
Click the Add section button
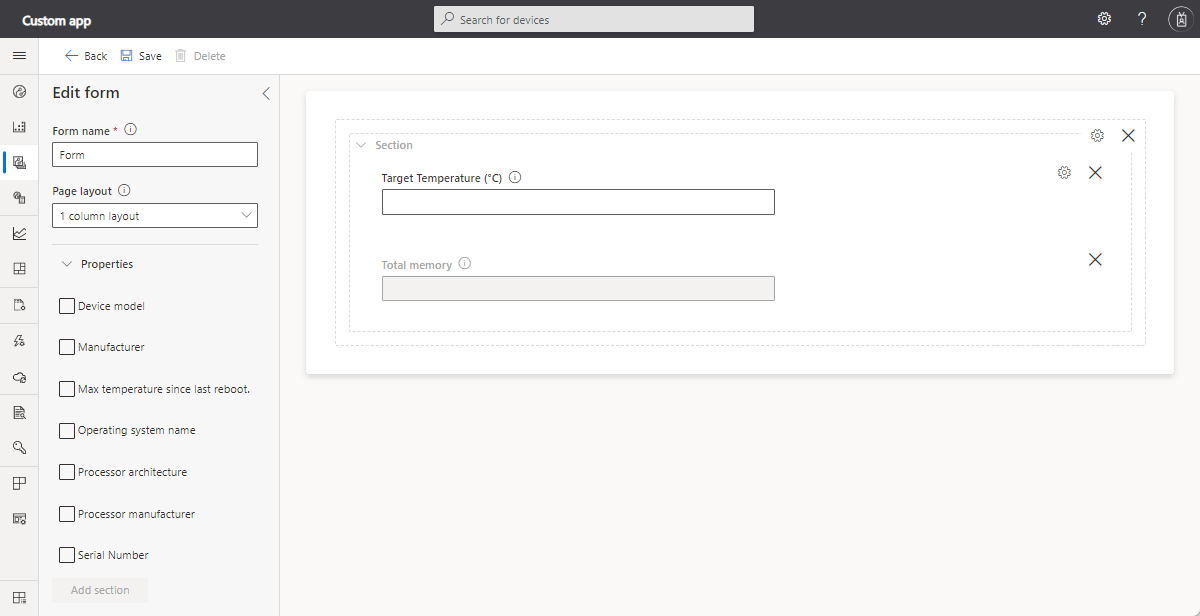(x=100, y=590)
